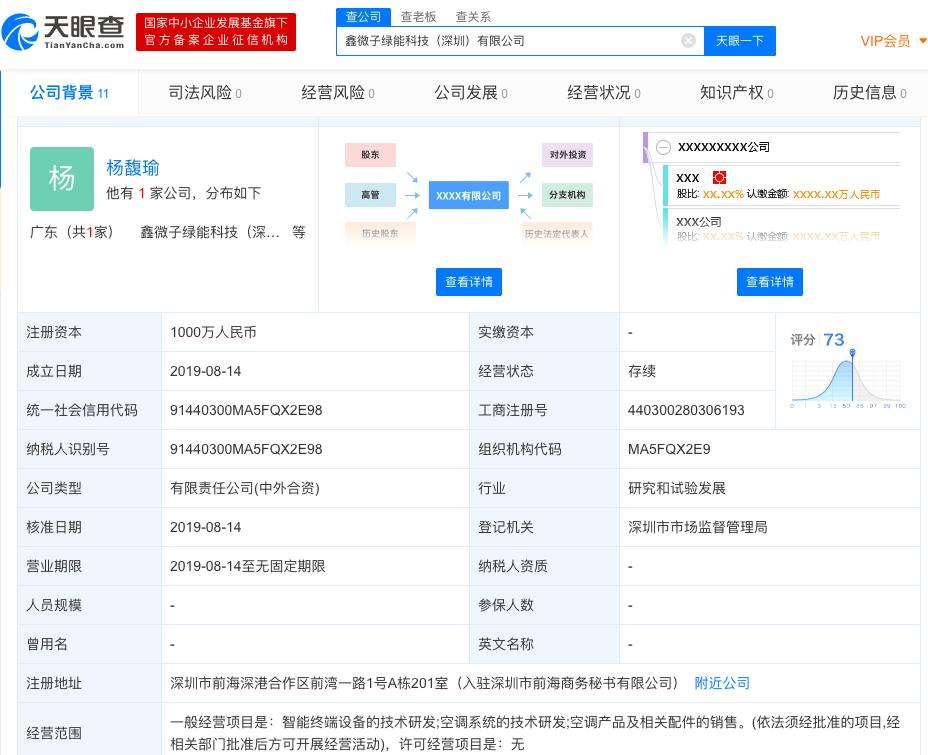The image size is (928, 755).
Task: Click the 对外投资 node in diagram
Action: 567,154
